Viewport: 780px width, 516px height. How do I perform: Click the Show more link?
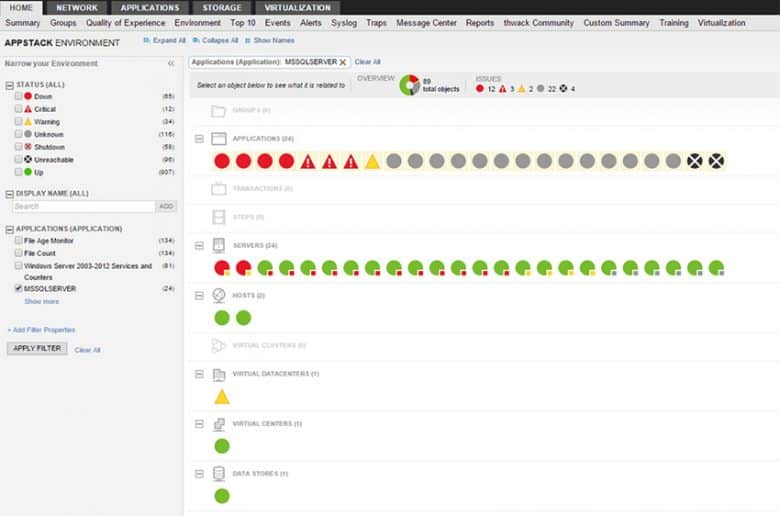41,302
